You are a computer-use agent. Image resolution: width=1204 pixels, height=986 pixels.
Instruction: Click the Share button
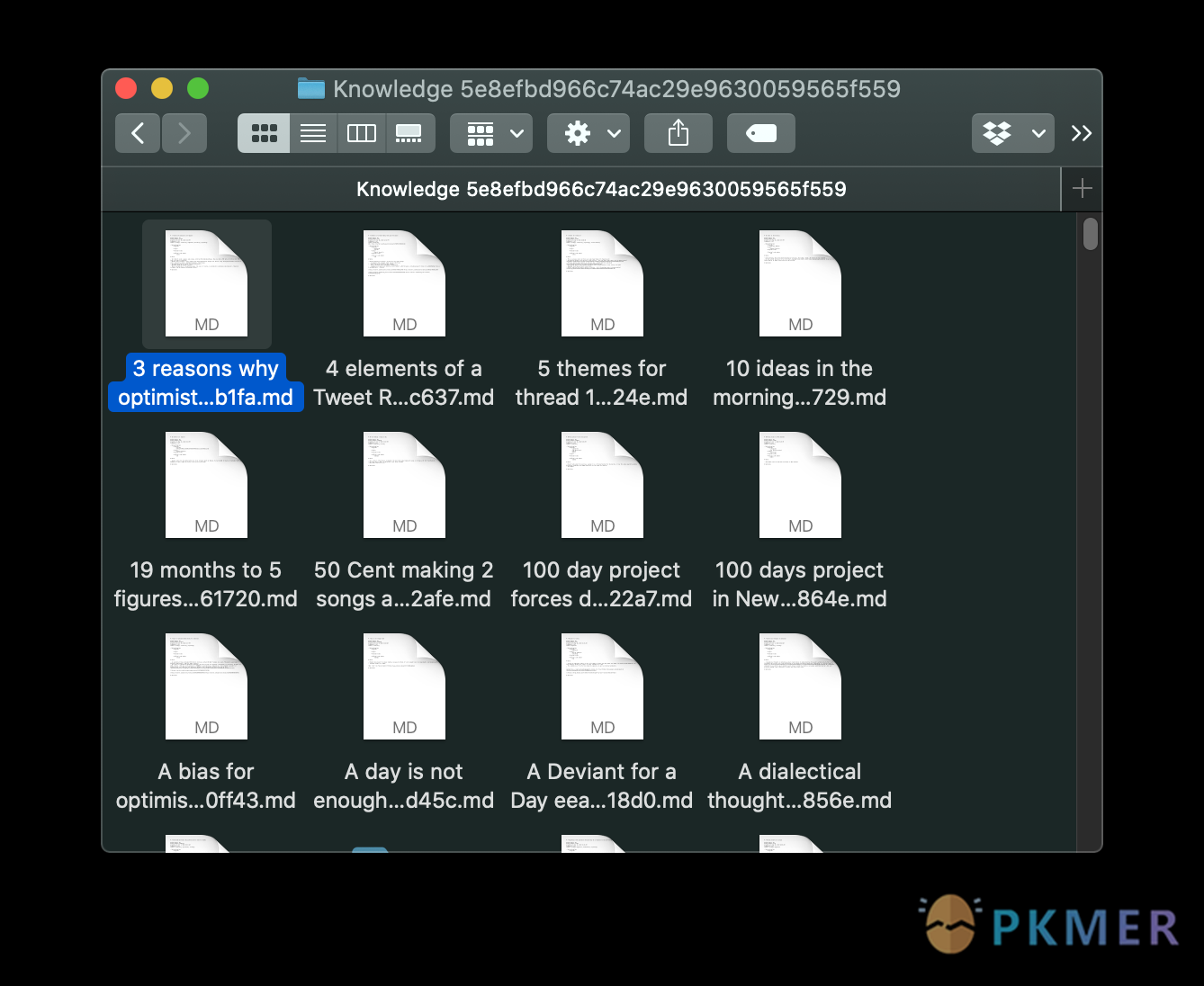(x=678, y=133)
